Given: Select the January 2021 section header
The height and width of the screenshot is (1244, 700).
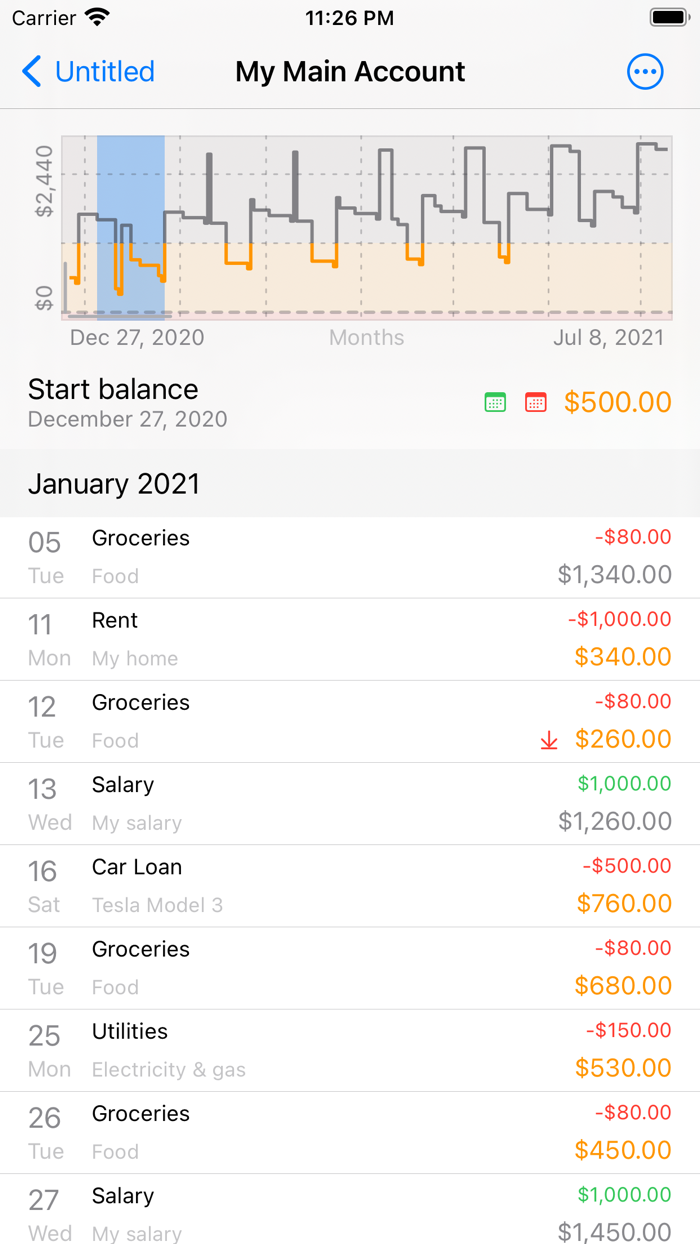Looking at the screenshot, I should click(x=113, y=484).
